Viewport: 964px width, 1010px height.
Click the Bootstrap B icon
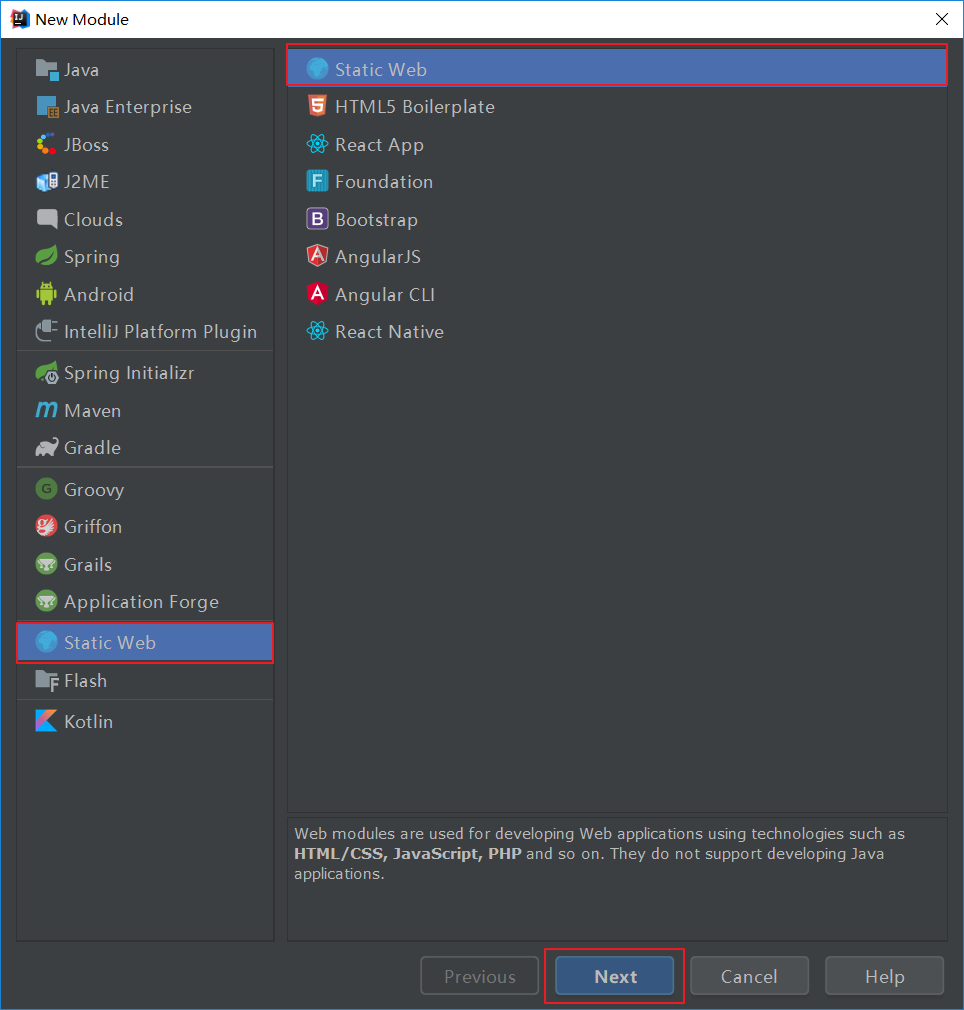(317, 219)
